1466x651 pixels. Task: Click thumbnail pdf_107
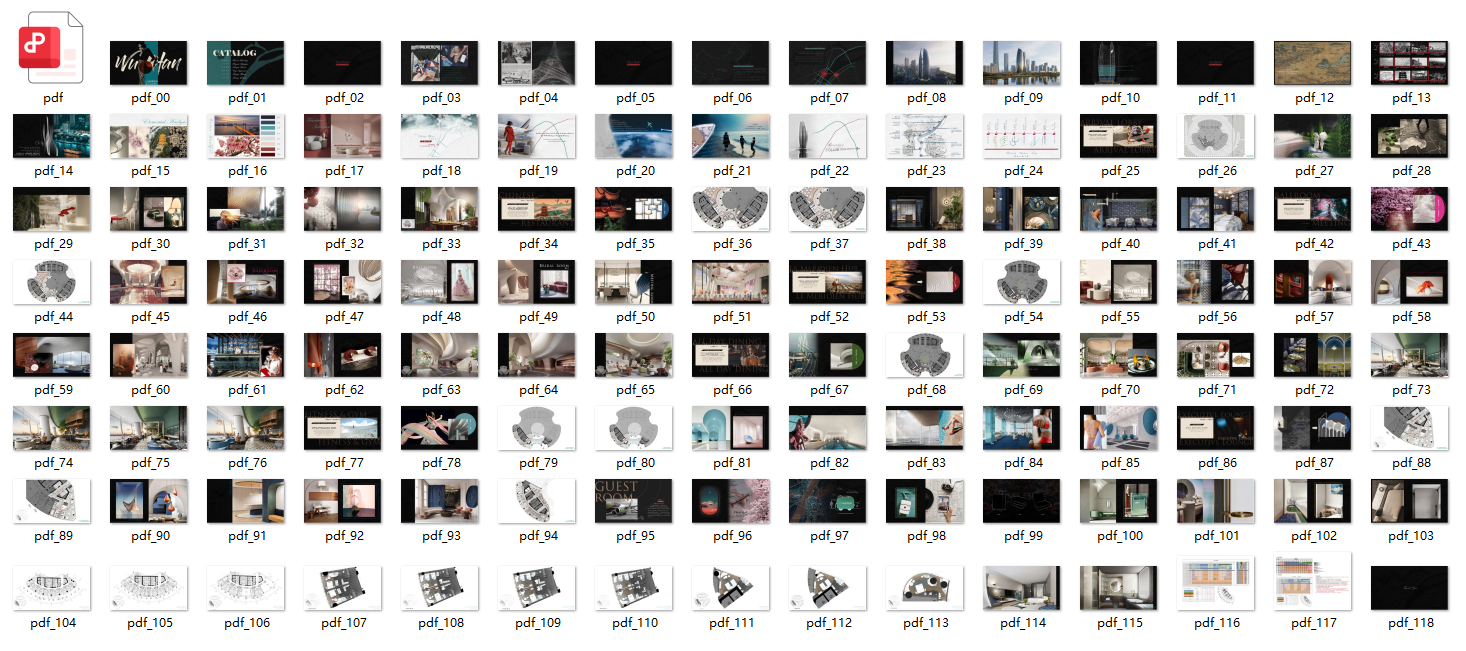coord(343,588)
